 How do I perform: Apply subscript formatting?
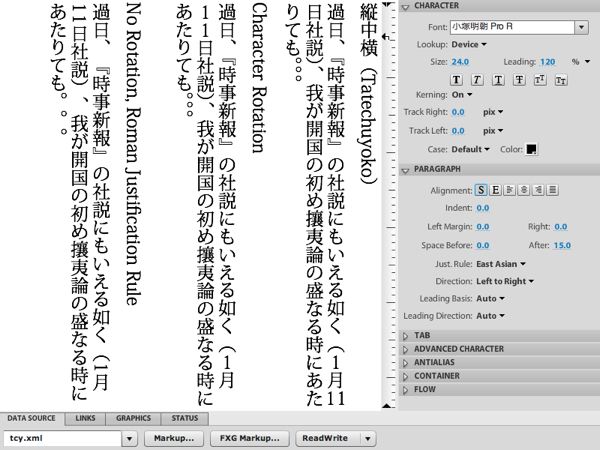click(561, 80)
